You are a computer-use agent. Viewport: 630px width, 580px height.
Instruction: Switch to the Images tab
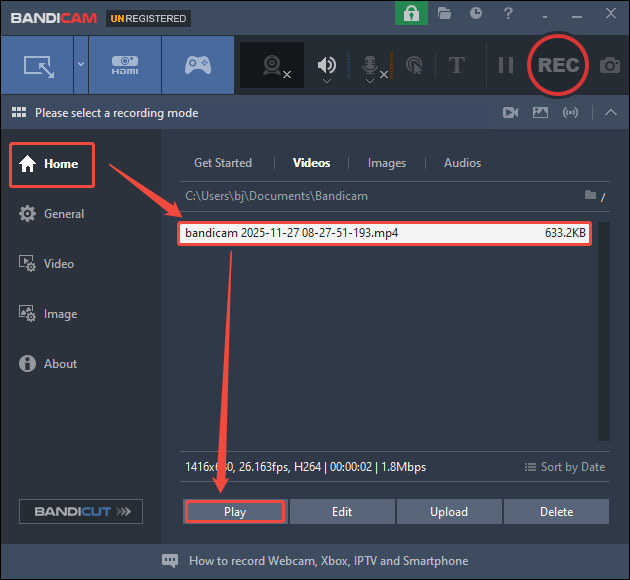[x=387, y=163]
